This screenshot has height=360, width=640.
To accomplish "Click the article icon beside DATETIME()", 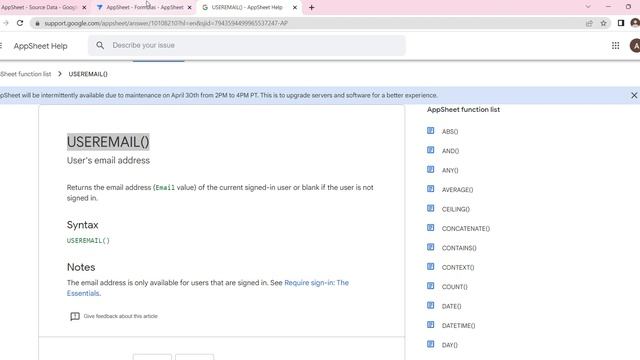I will point(431,325).
